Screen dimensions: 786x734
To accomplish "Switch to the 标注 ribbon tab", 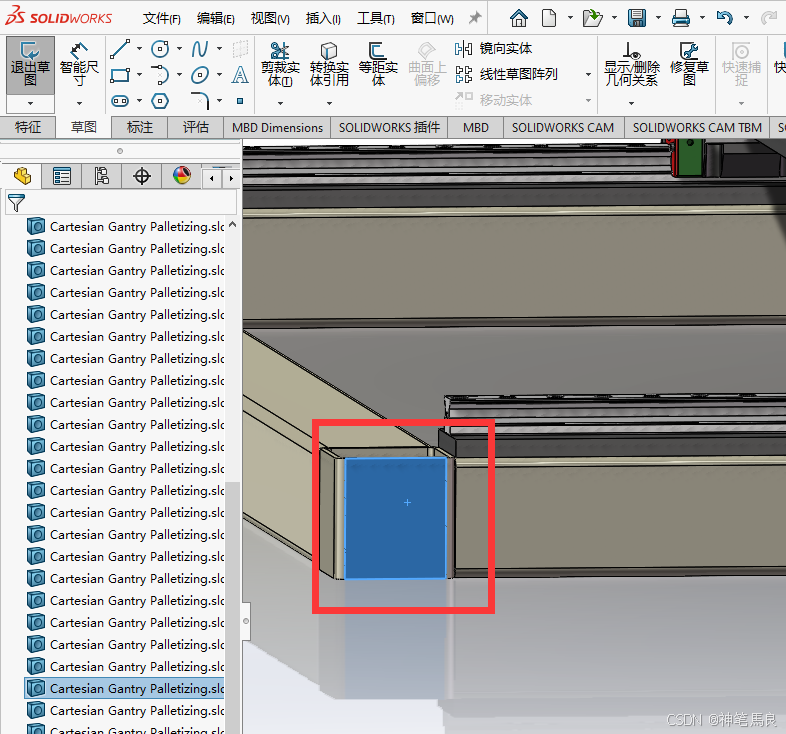I will tap(139, 127).
